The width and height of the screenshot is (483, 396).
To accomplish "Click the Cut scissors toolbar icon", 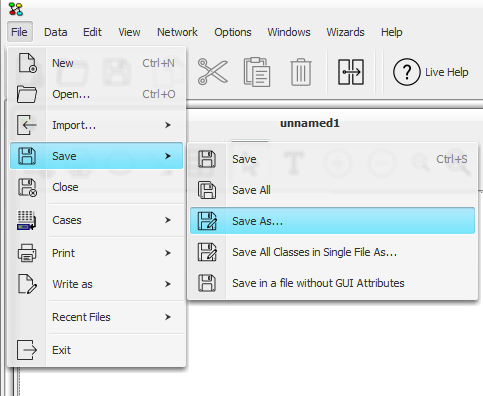I will pos(212,71).
